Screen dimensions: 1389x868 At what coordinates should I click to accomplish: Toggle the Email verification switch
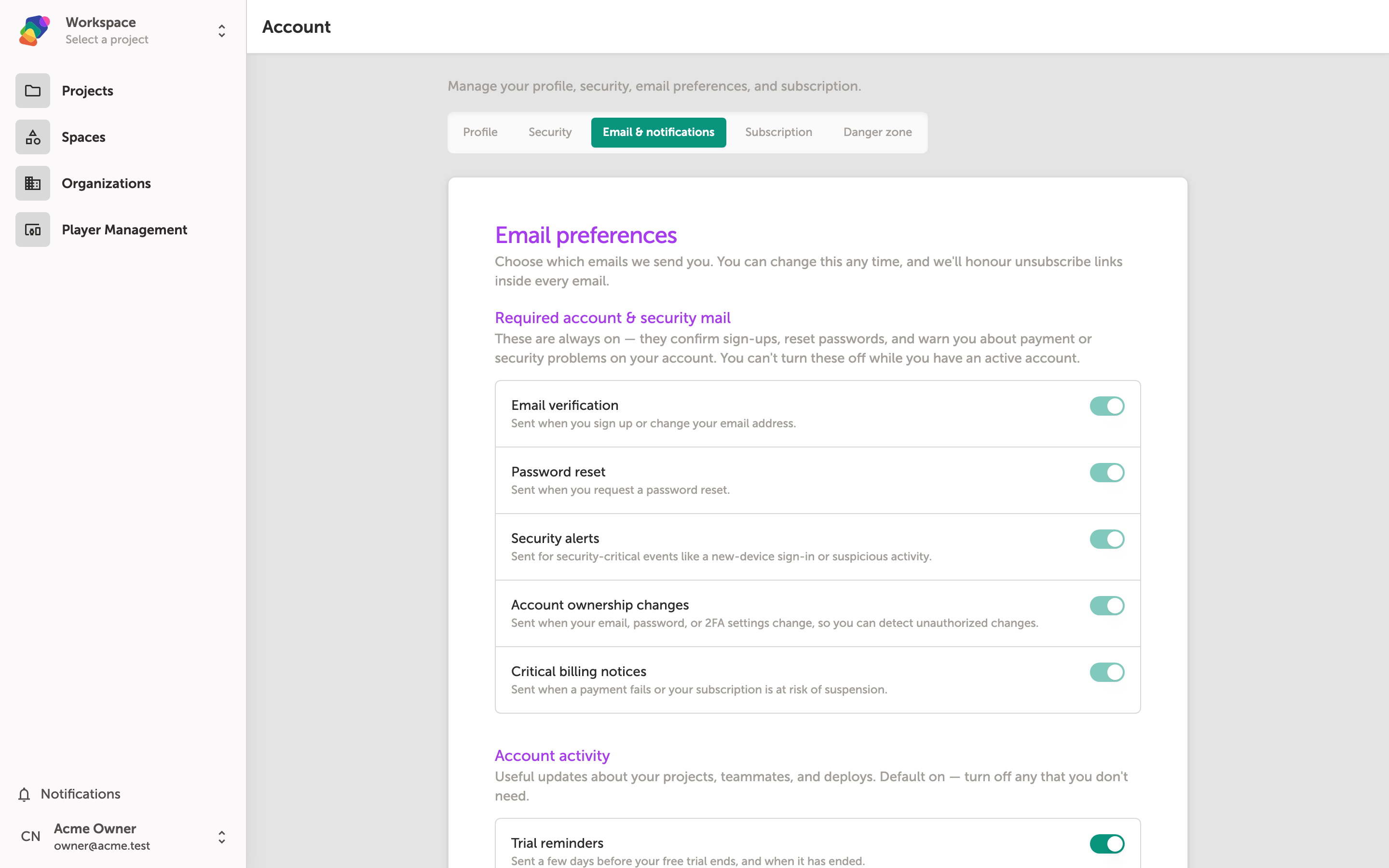(x=1106, y=406)
